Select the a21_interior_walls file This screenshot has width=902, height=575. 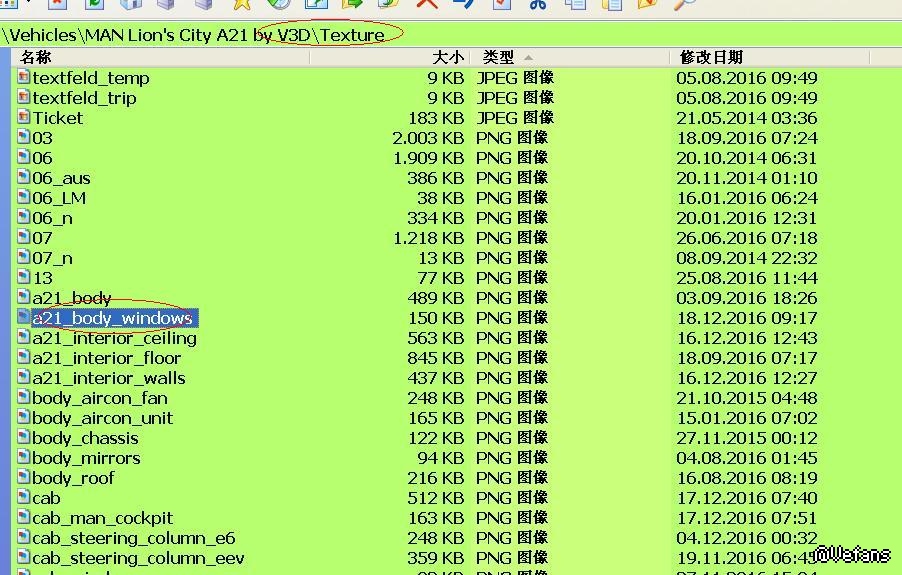click(109, 378)
